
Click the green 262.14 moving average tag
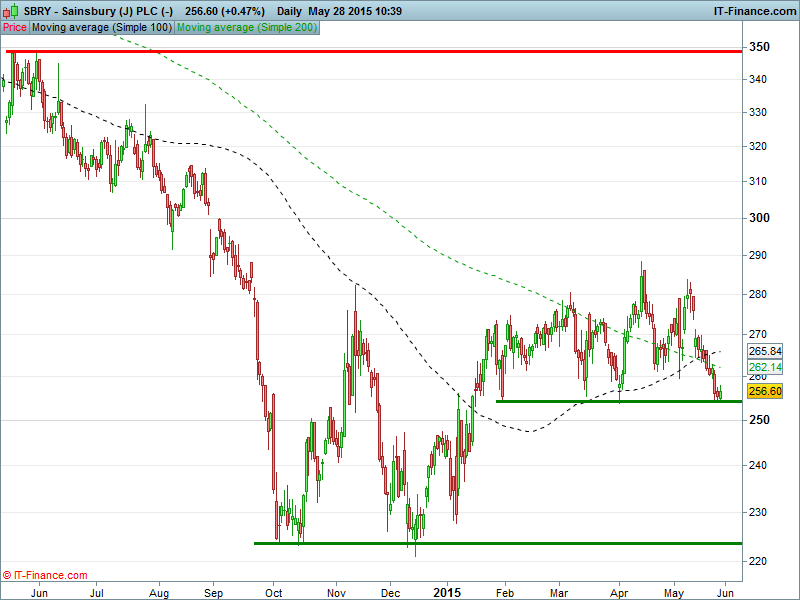pos(764,368)
